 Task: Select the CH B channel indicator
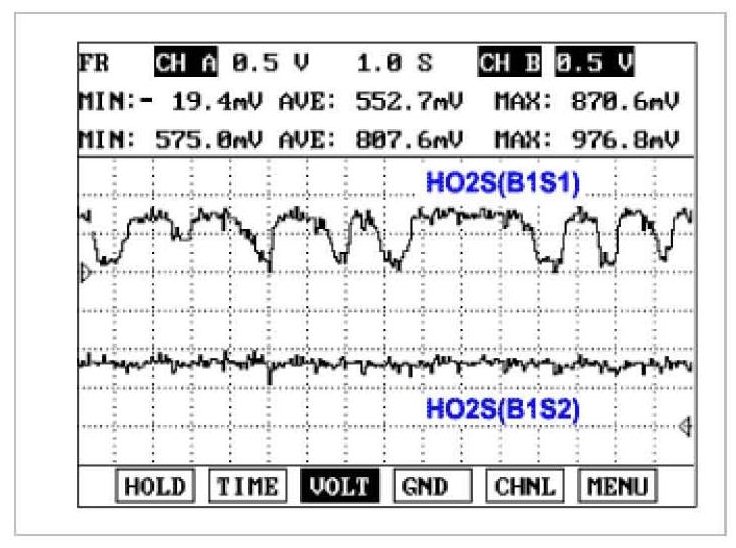(x=511, y=64)
